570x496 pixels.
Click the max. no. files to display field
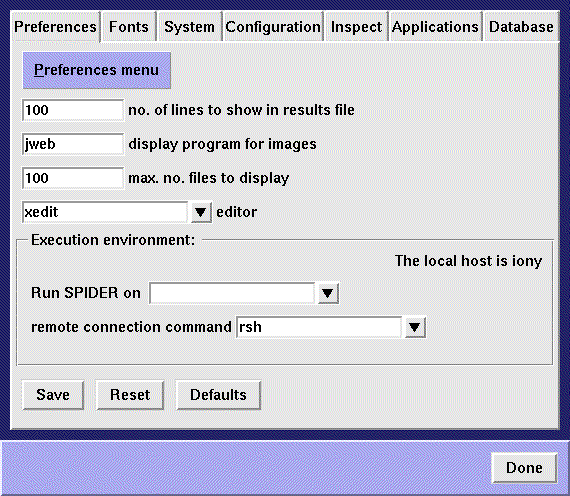tap(73, 178)
